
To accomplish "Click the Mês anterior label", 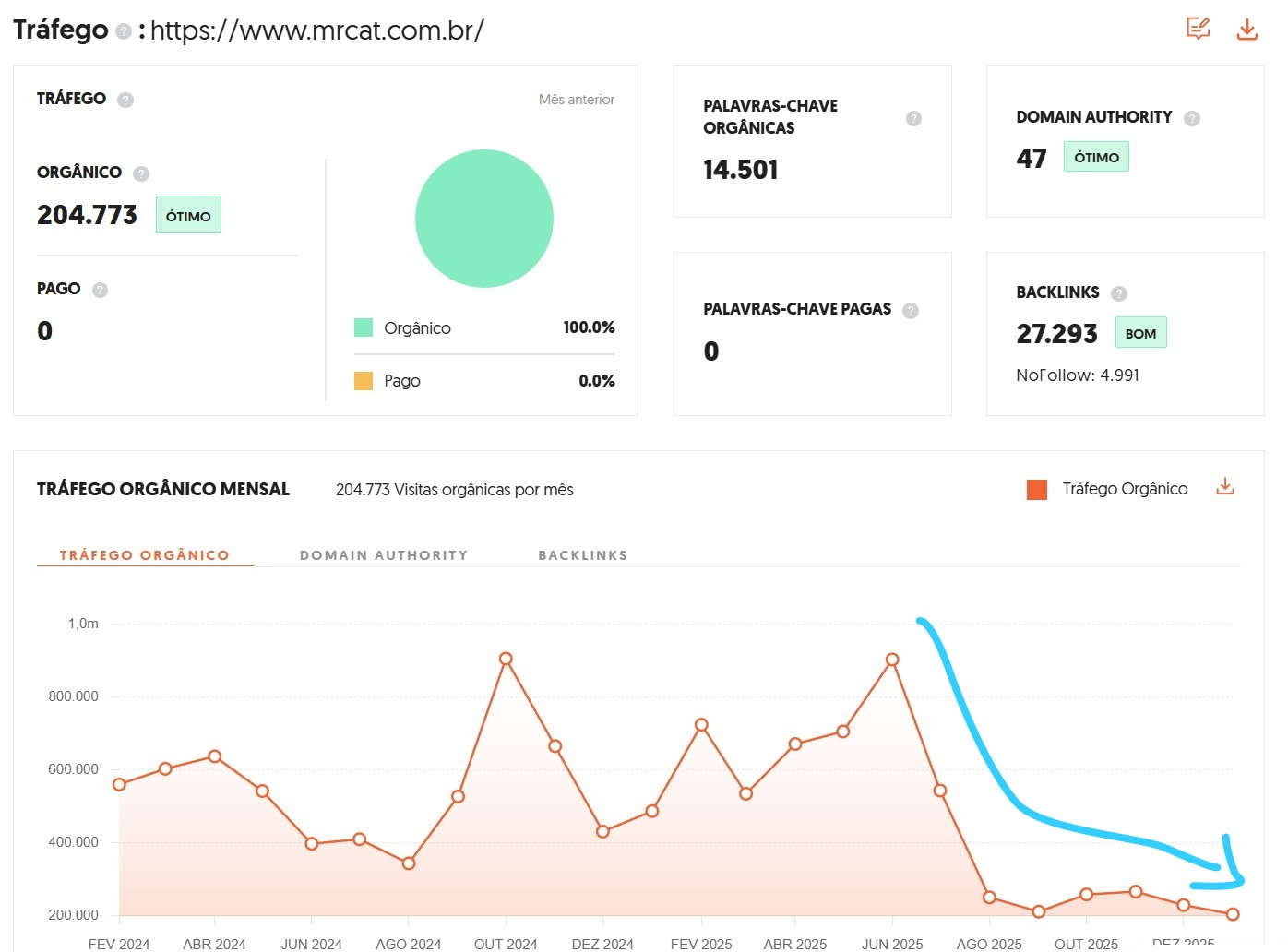I will tap(576, 99).
